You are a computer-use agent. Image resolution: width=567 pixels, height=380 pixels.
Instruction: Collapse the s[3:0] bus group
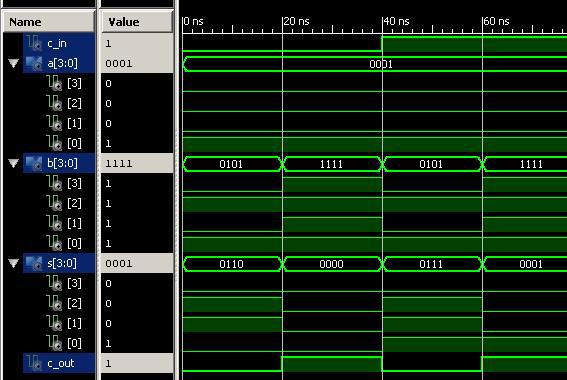(x=13, y=263)
